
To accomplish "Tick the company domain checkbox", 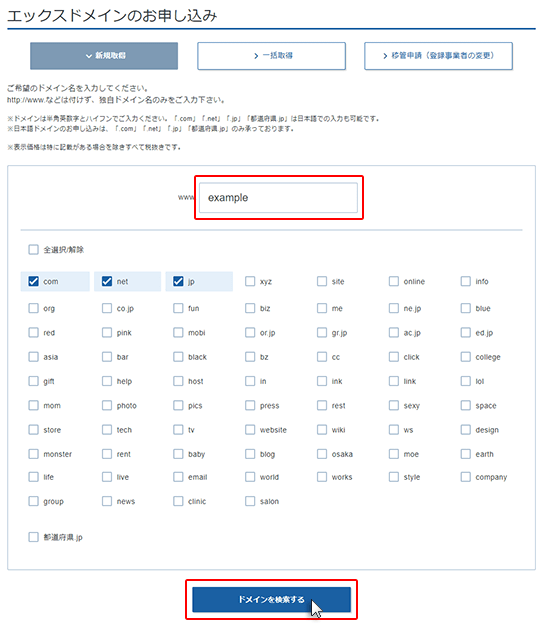I will tap(466, 477).
